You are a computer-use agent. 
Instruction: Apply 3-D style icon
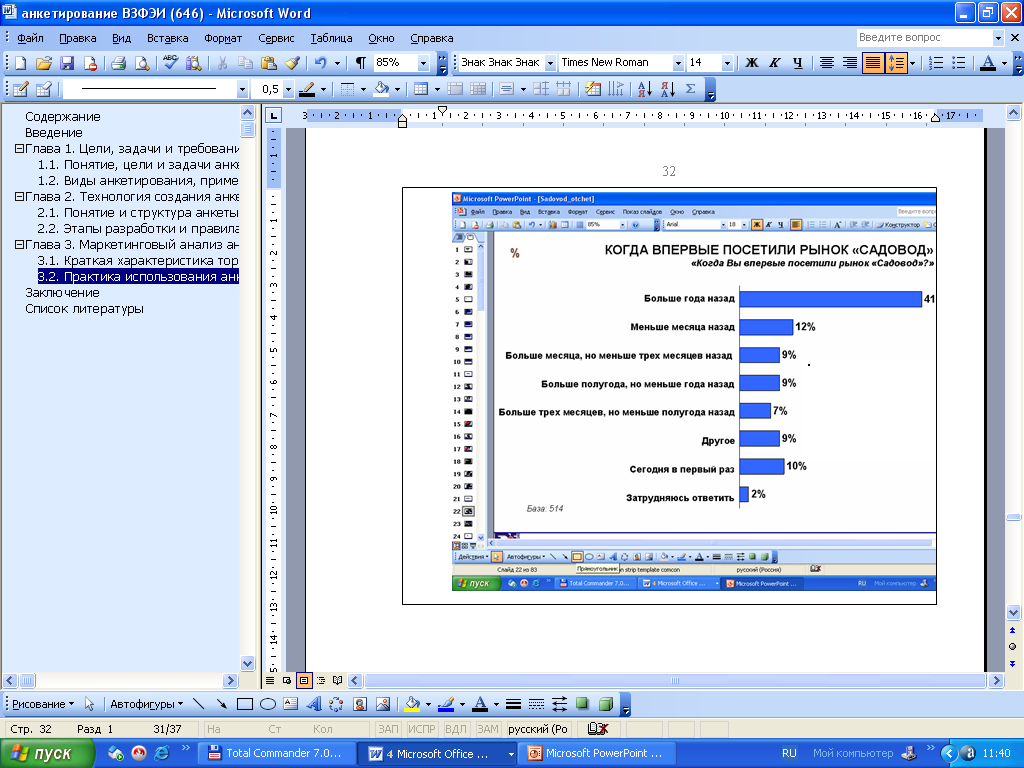click(606, 704)
